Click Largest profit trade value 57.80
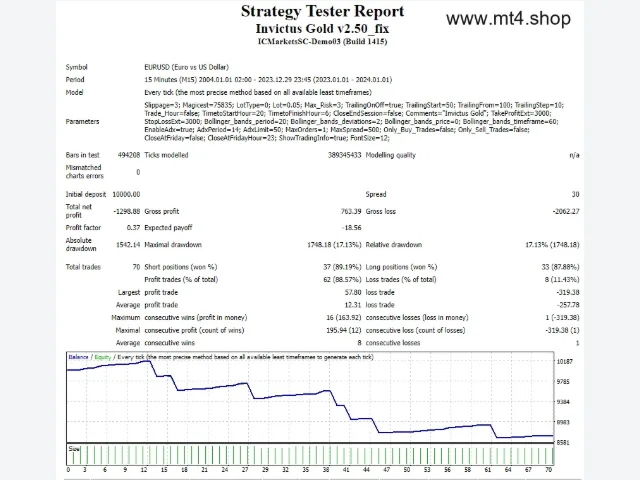Image resolution: width=640 pixels, height=480 pixels. tap(353, 292)
